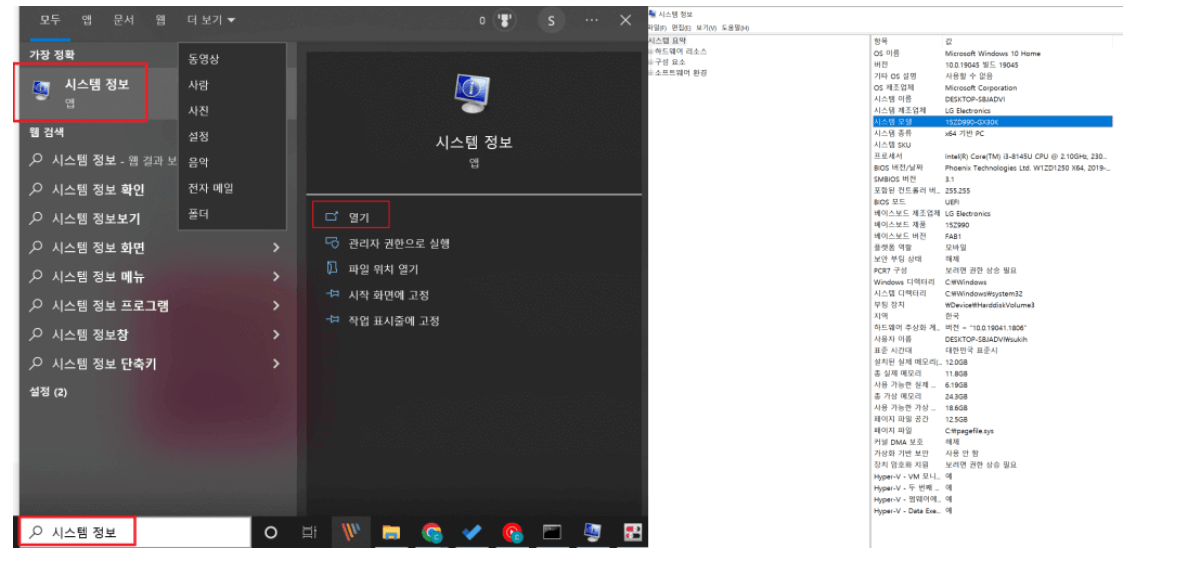
Task: Select the 페이지 파일 공간 row
Action: point(992,418)
